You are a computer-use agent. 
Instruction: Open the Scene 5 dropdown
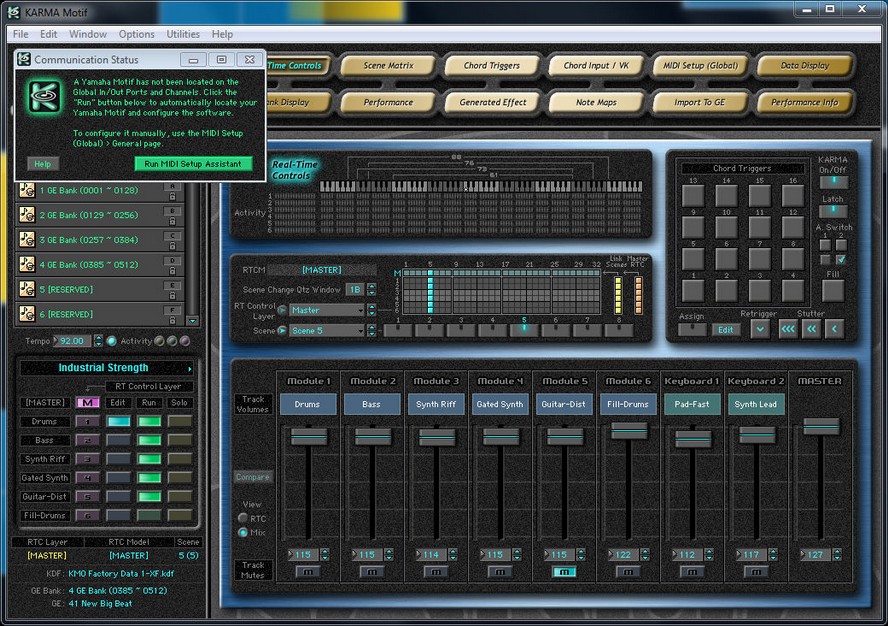click(327, 330)
